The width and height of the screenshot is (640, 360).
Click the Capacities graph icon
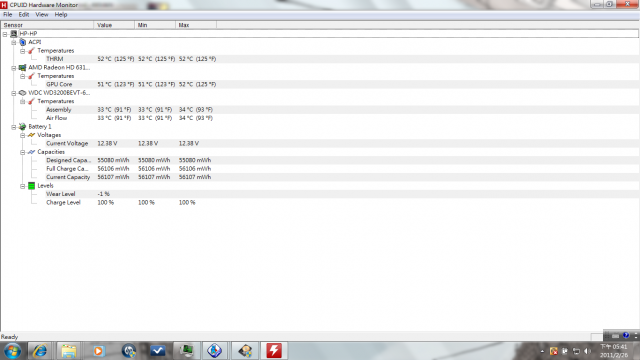pos(31,152)
